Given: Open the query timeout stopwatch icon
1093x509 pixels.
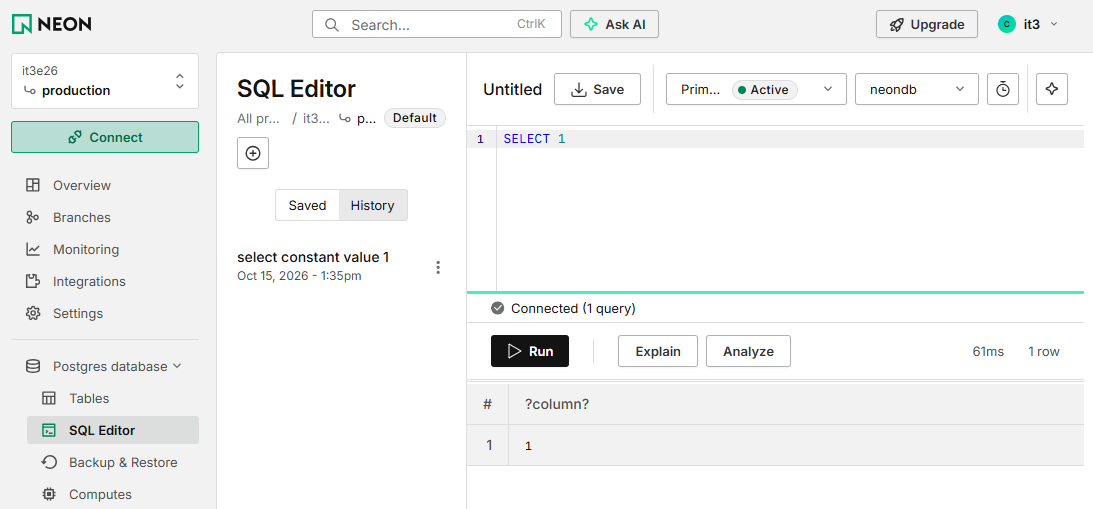Looking at the screenshot, I should pos(1002,89).
